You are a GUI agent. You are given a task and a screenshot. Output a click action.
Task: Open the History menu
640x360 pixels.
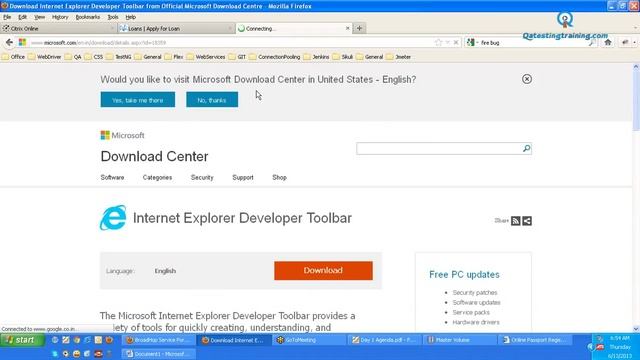point(60,17)
